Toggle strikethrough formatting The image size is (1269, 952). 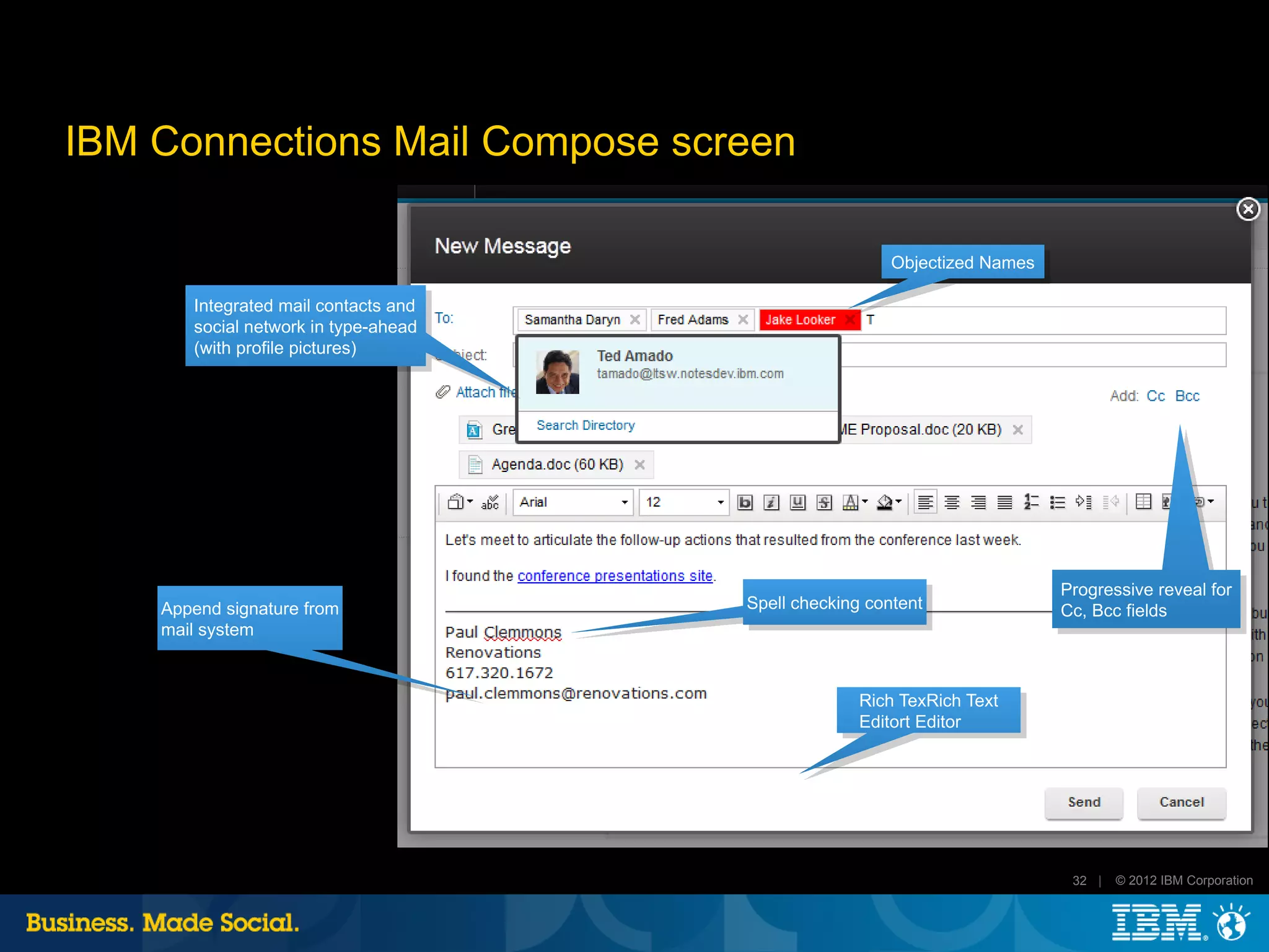825,502
